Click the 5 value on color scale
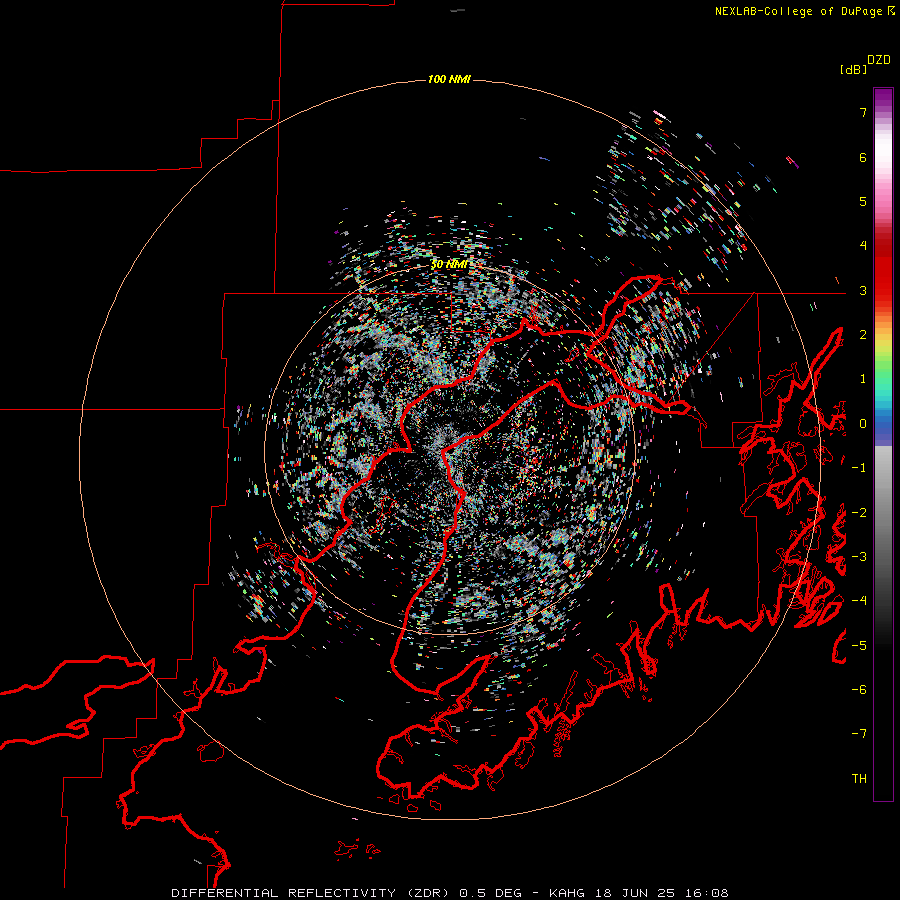900x900 pixels. tap(863, 201)
